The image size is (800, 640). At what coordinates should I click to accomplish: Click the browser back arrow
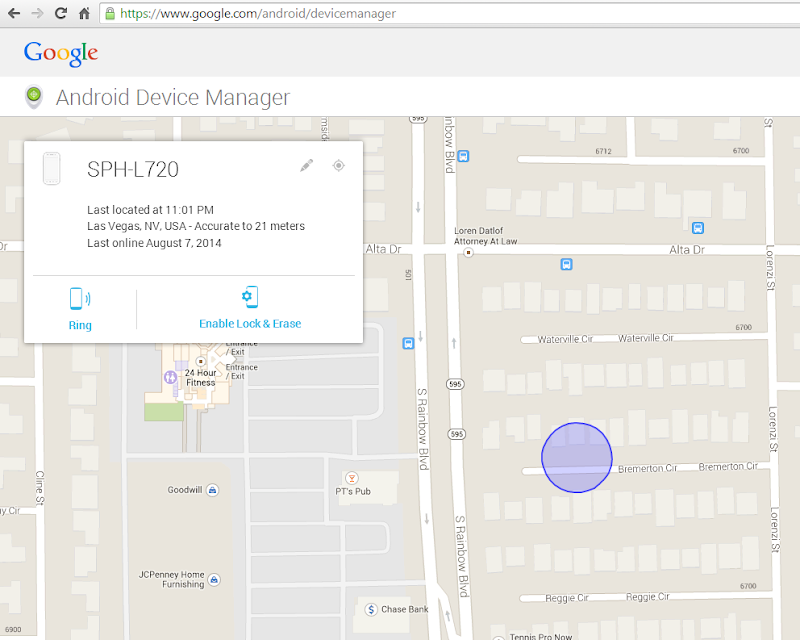[x=14, y=13]
